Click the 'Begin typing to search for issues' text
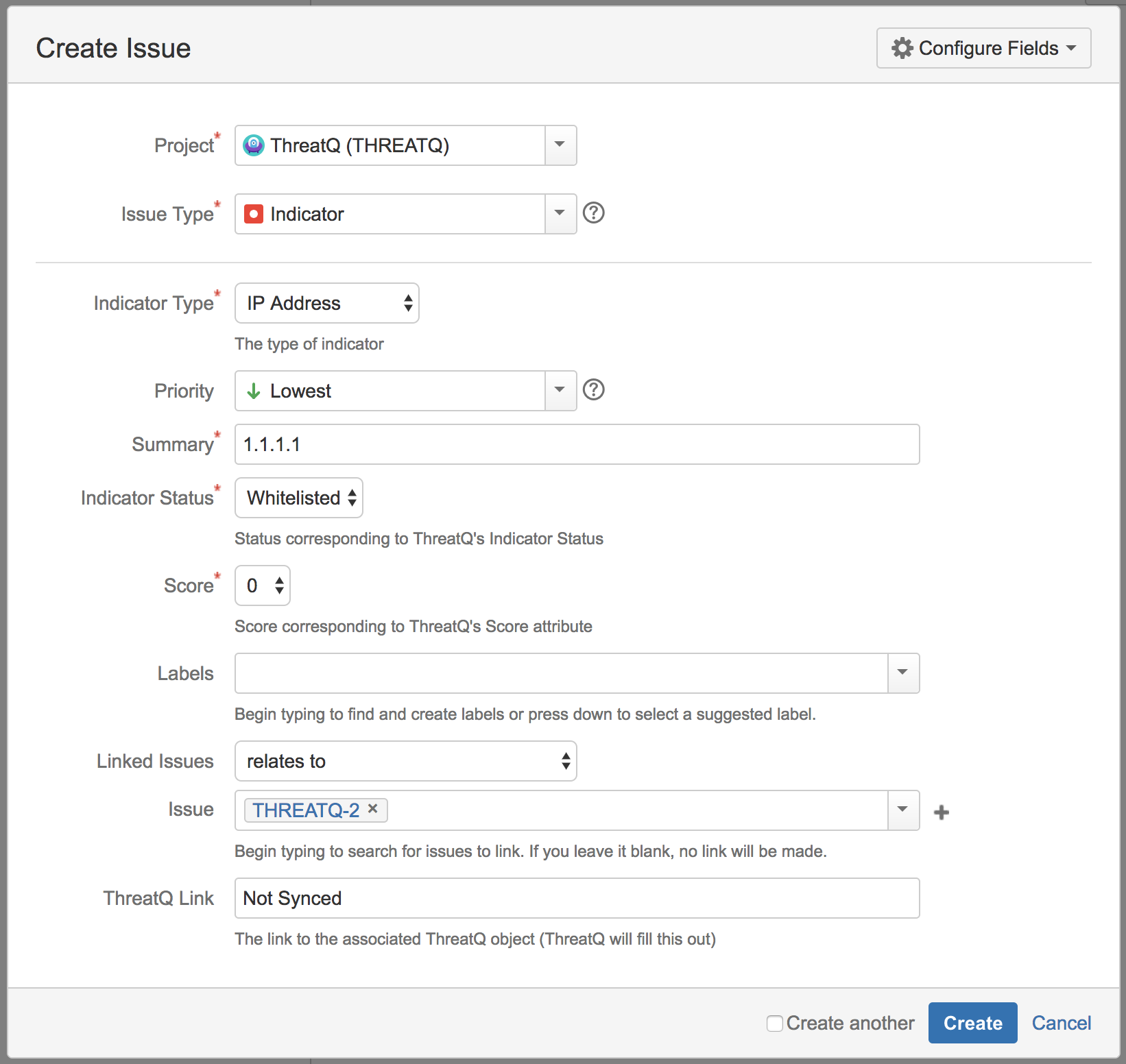Viewport: 1126px width, 1064px height. click(531, 851)
